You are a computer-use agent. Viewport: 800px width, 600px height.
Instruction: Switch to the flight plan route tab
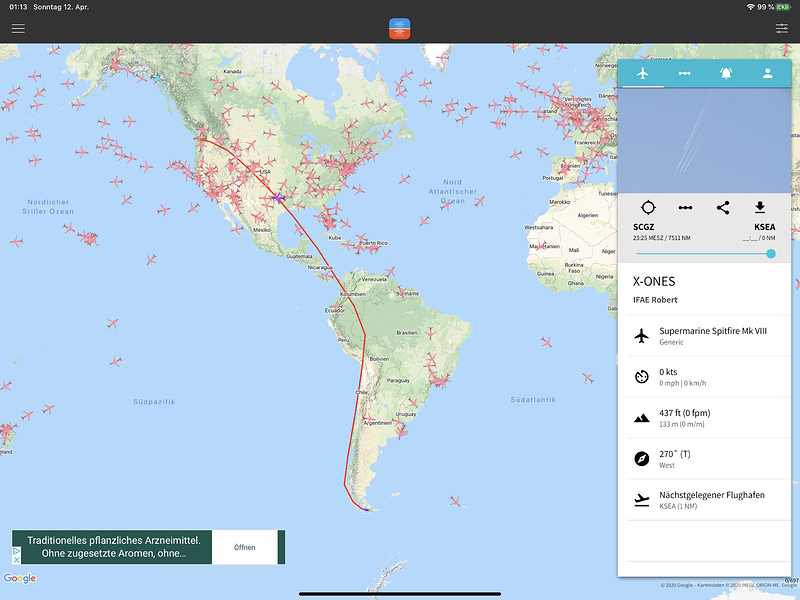[684, 73]
